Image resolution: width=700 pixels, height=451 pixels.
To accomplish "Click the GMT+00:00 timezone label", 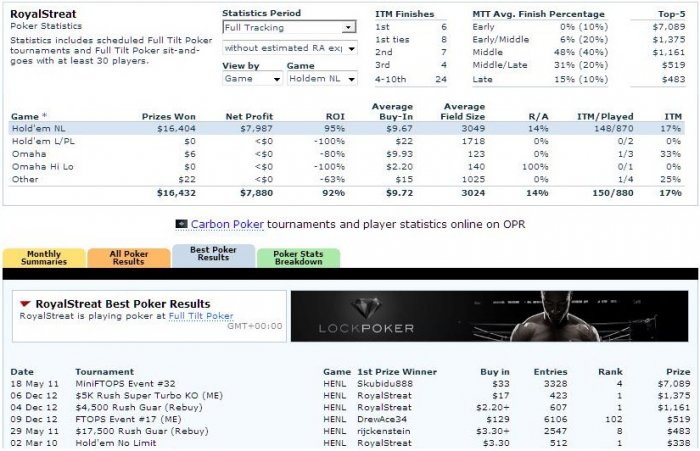I will pos(256,327).
